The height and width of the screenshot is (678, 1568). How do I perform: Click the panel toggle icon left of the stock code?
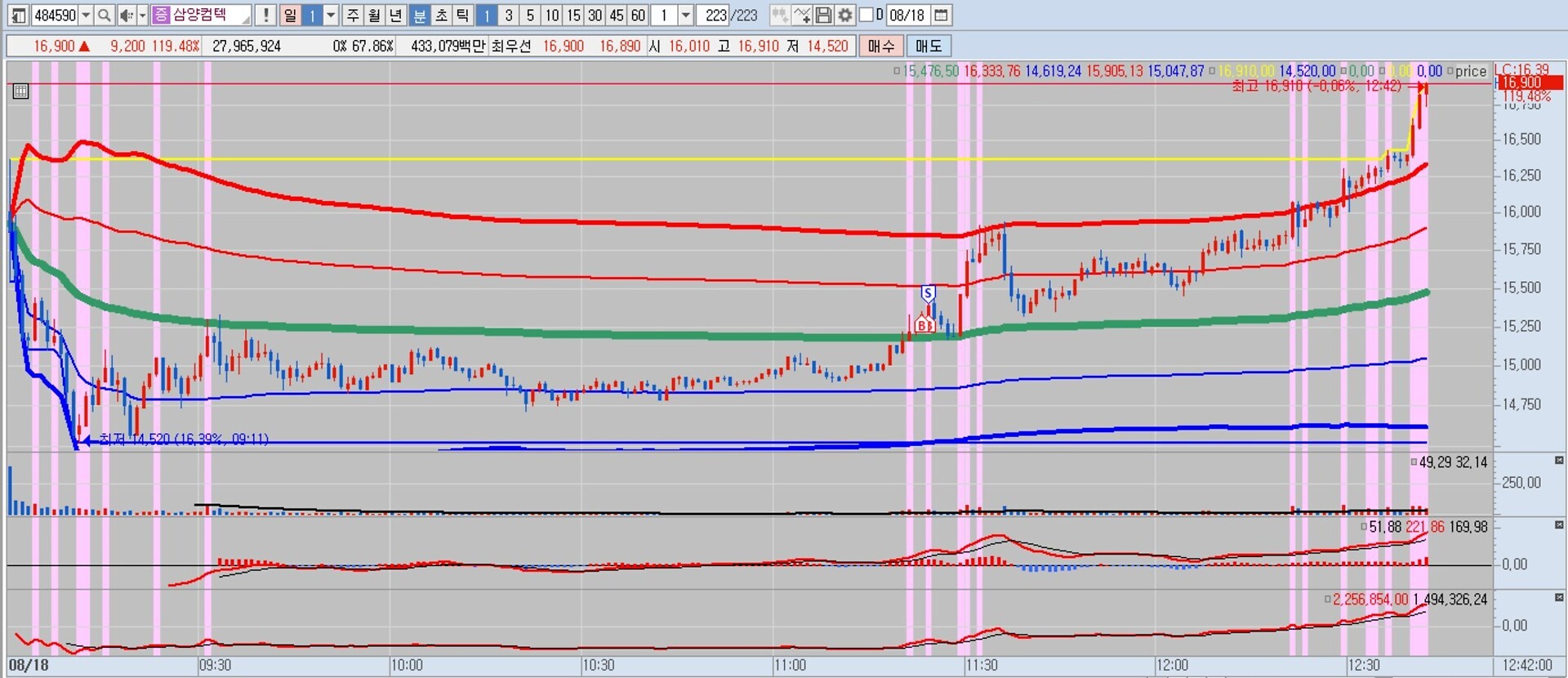(x=19, y=15)
